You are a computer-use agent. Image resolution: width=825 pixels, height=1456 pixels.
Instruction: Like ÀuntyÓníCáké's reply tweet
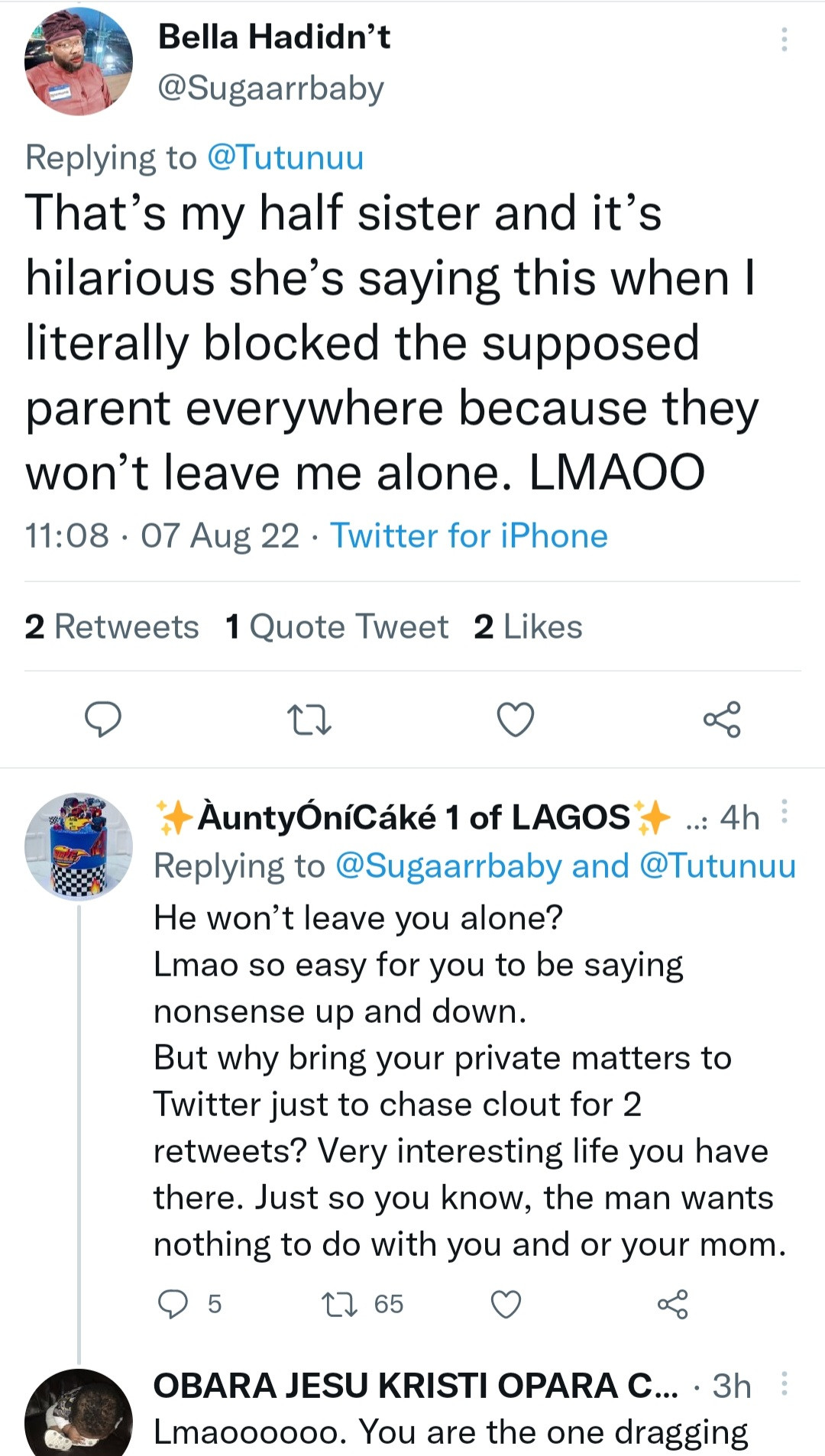(x=506, y=1304)
